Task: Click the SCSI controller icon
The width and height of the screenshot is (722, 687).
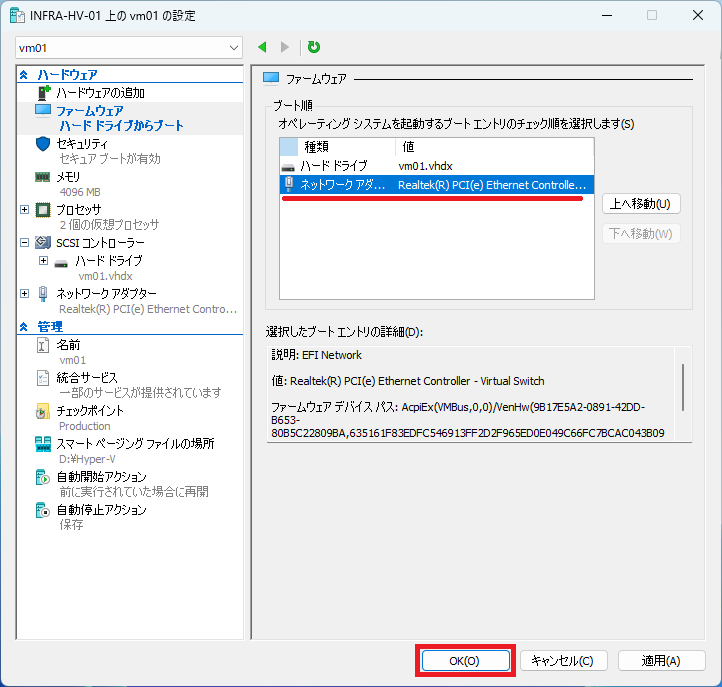Action: 43,242
